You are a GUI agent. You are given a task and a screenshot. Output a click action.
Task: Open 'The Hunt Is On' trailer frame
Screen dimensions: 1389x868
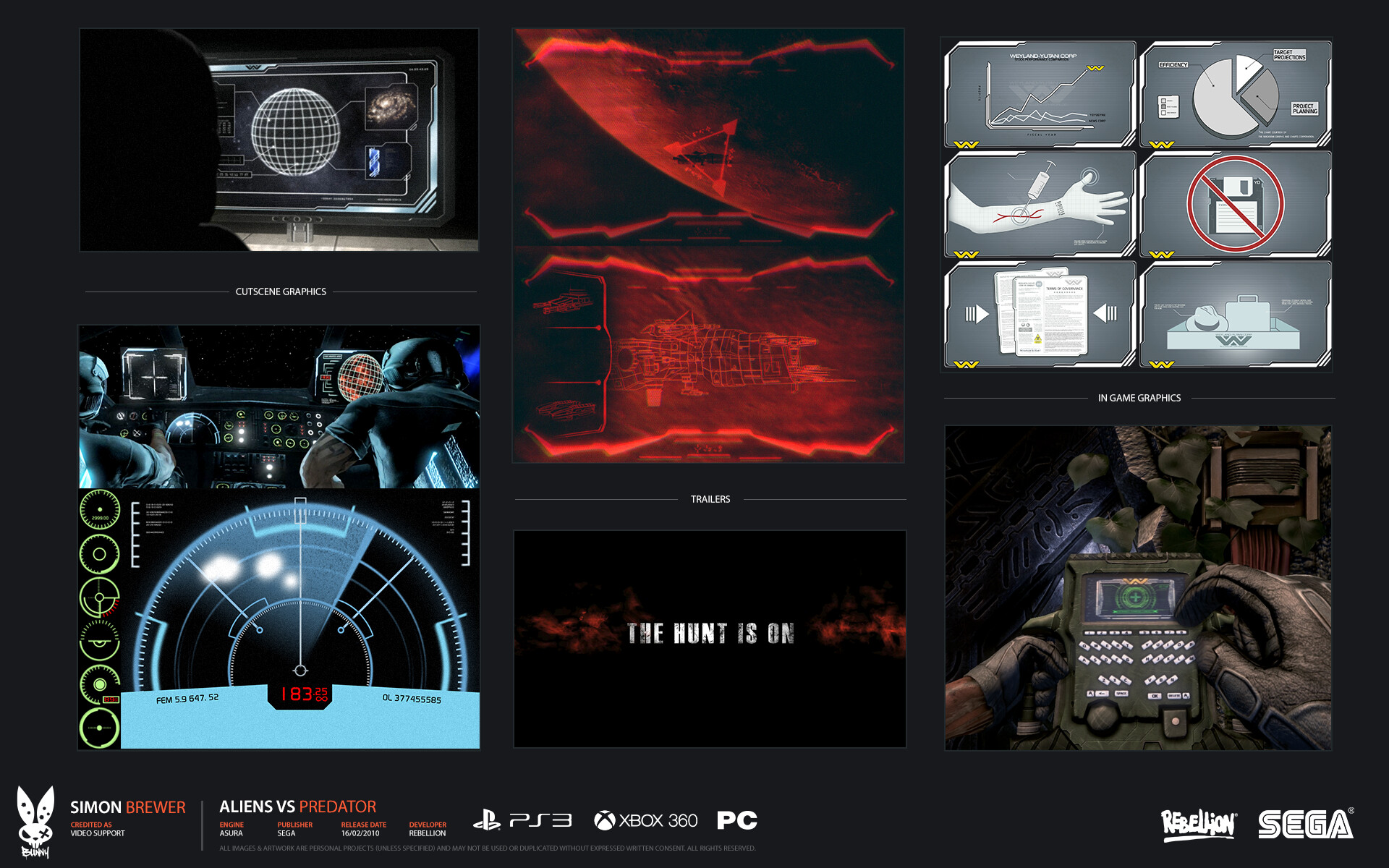click(710, 639)
